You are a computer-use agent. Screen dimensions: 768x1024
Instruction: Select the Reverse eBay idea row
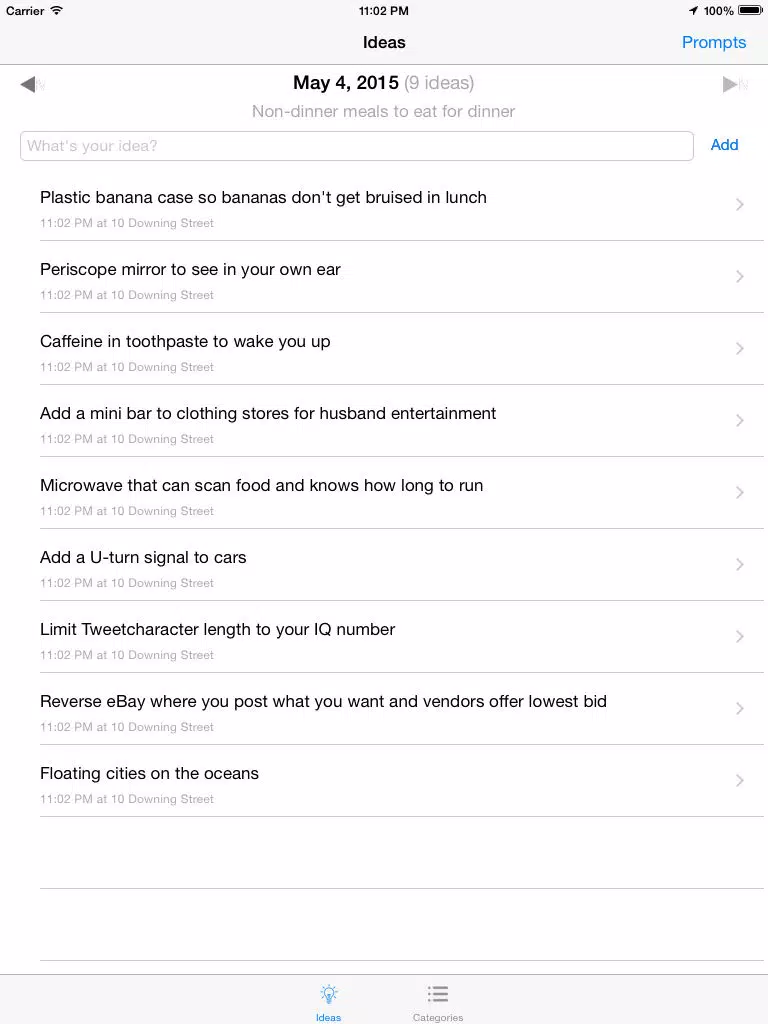point(402,709)
